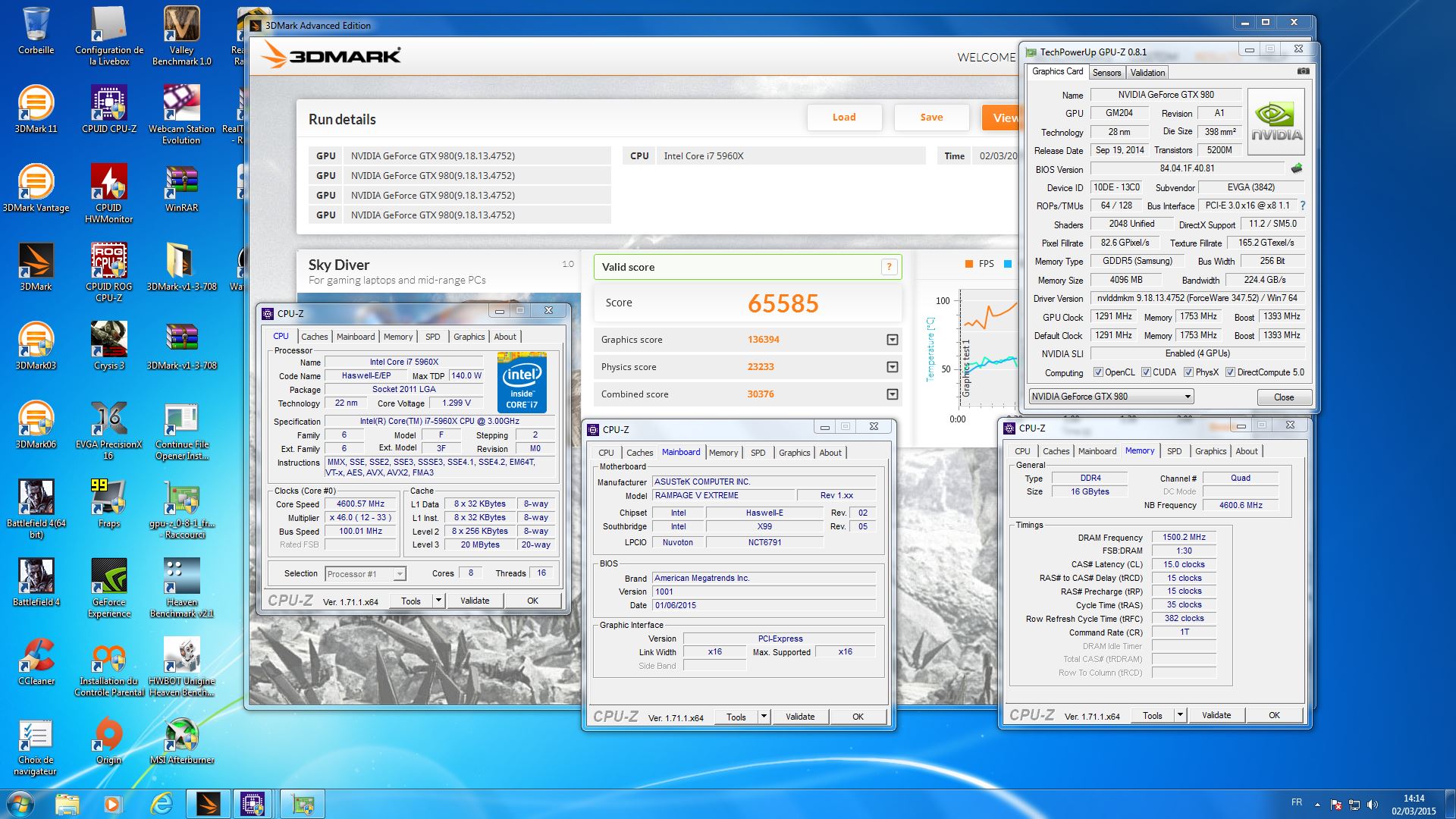Click the bus interface question mark in GPU-Z
The height and width of the screenshot is (819, 1456).
(x=1303, y=206)
